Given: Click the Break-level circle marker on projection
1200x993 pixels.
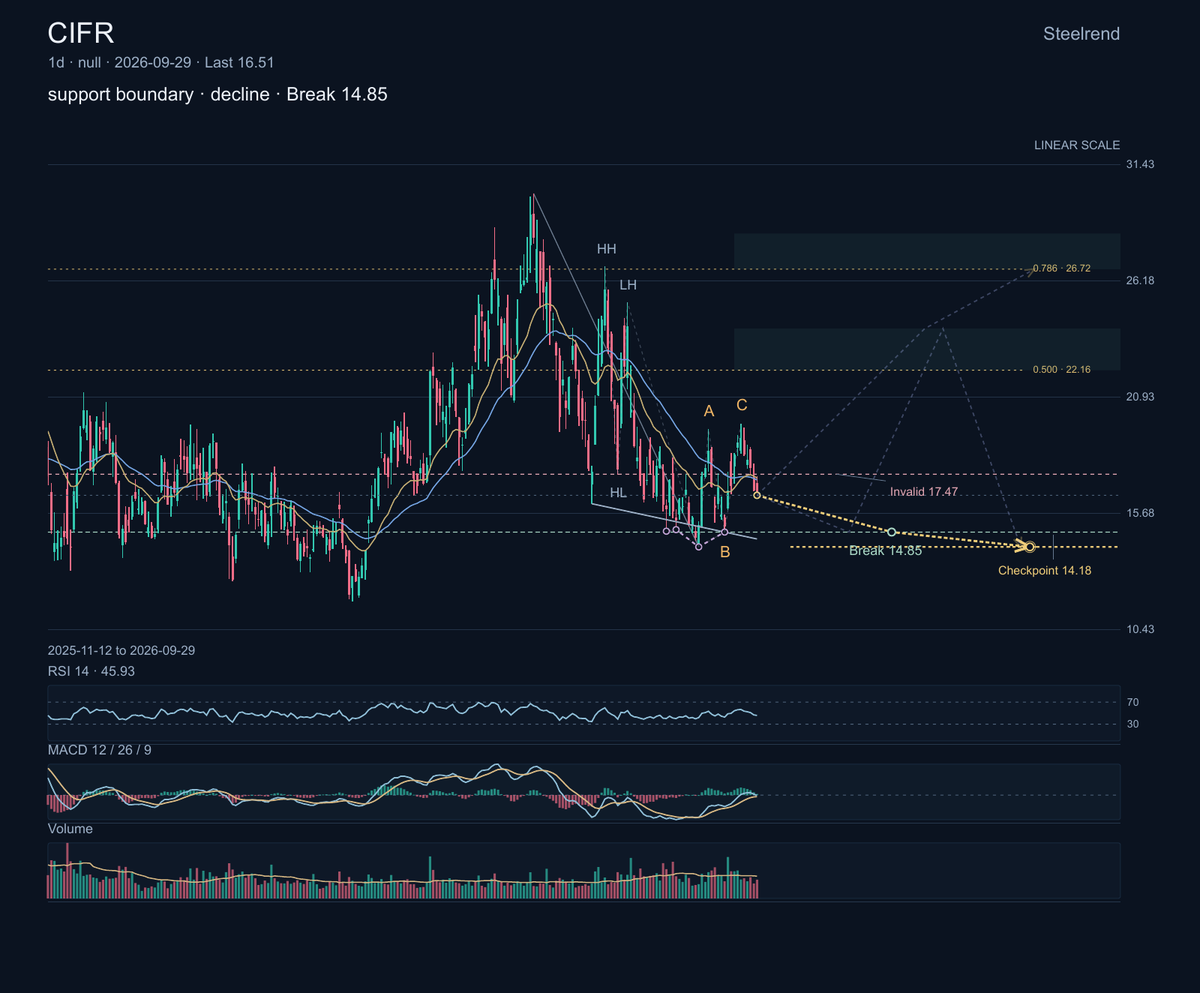Looking at the screenshot, I should click(x=892, y=532).
